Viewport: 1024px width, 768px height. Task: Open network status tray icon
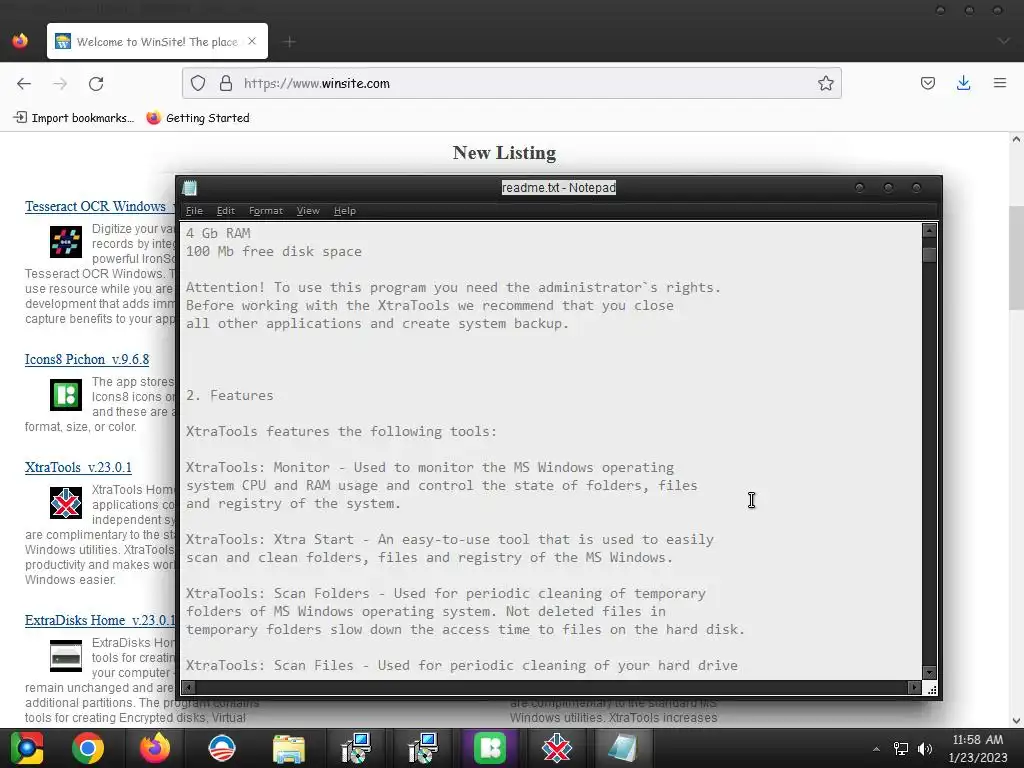click(x=901, y=749)
